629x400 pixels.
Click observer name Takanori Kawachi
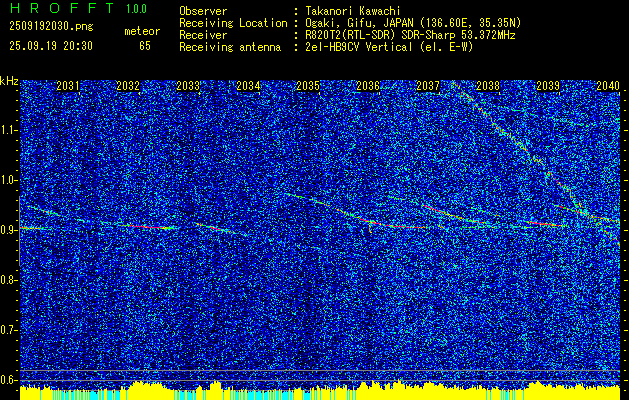coord(352,11)
